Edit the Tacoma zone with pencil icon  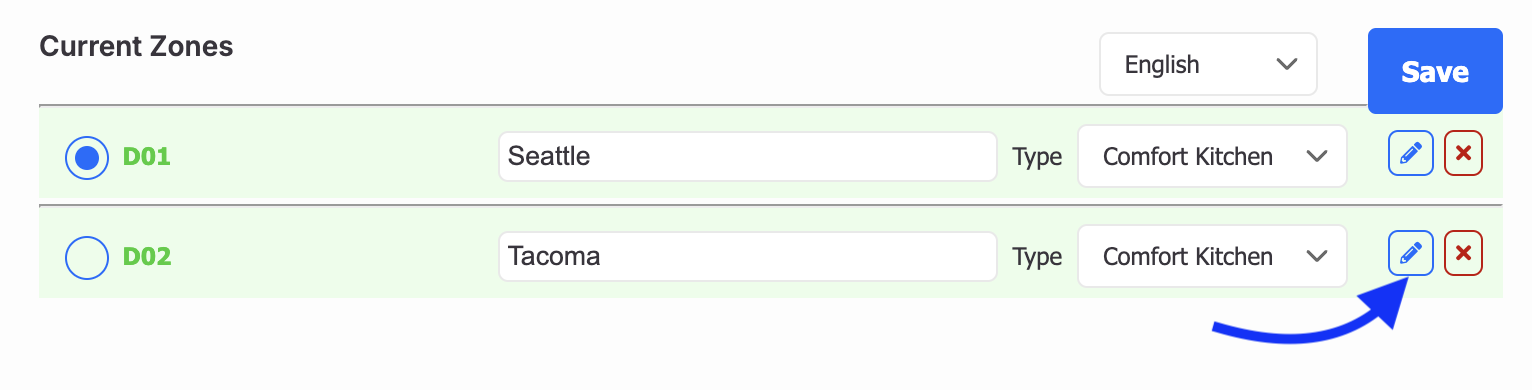point(1411,253)
